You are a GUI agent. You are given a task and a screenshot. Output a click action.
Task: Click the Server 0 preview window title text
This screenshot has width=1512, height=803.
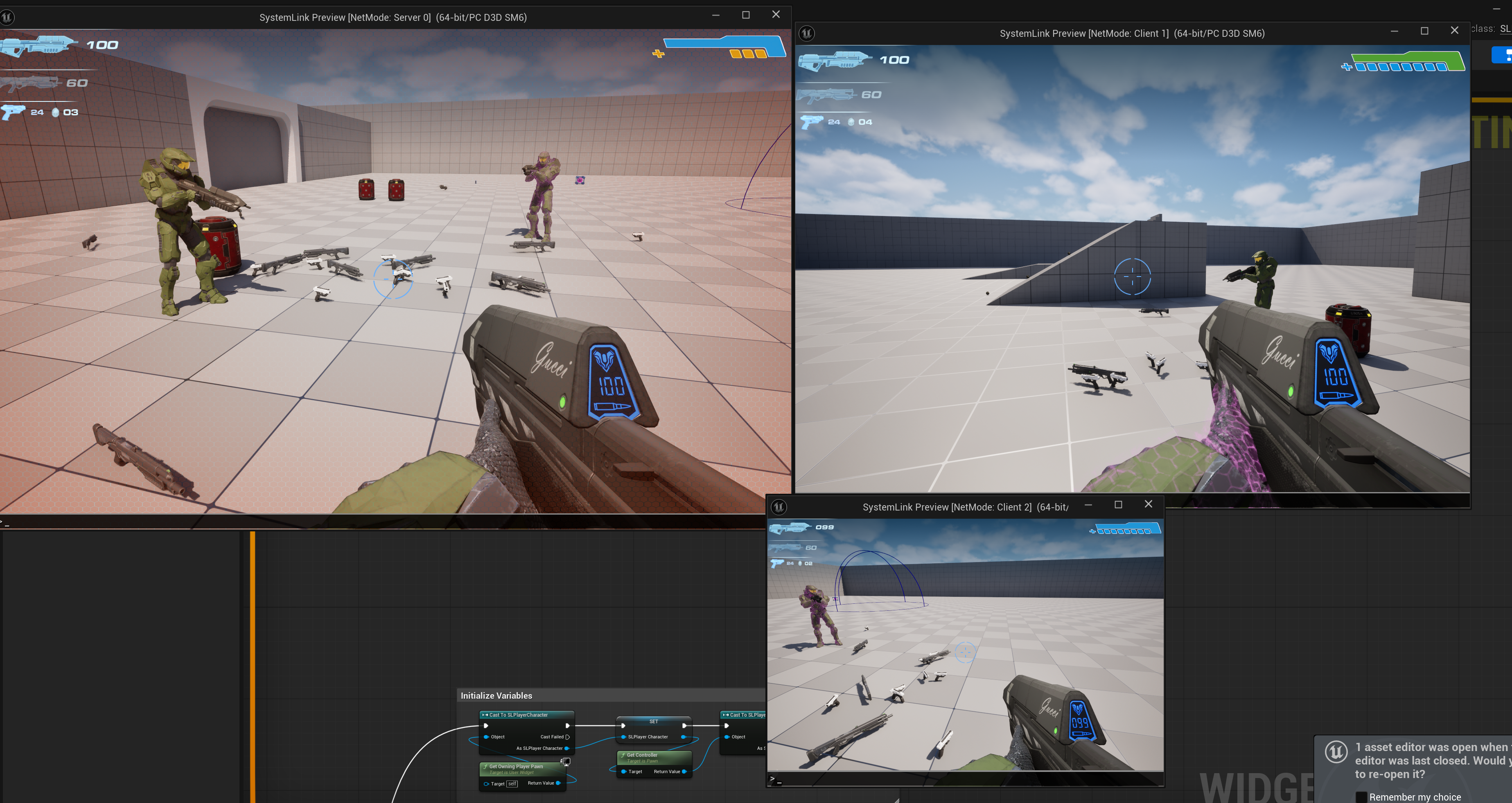[x=393, y=18]
